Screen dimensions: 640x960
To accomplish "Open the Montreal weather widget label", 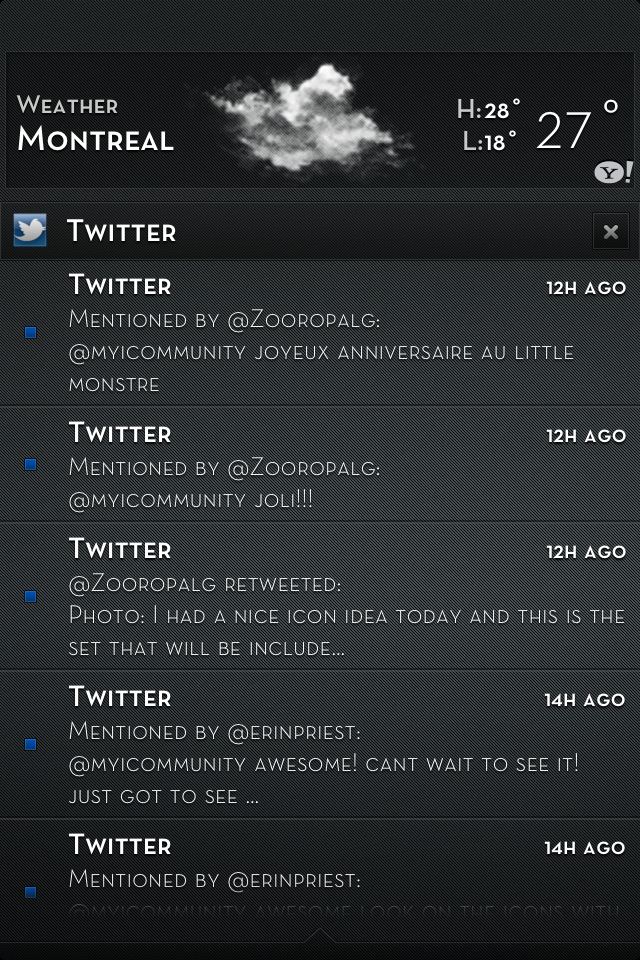I will click(x=96, y=122).
